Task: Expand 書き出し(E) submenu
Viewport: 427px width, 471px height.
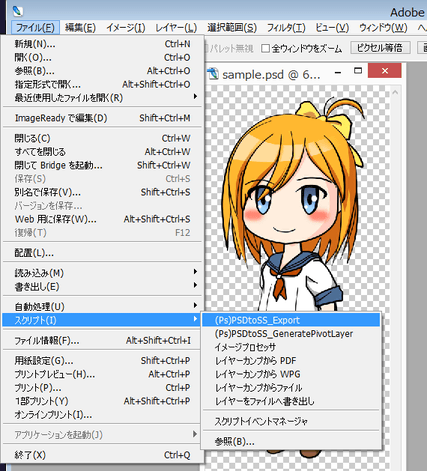Action: (102, 287)
